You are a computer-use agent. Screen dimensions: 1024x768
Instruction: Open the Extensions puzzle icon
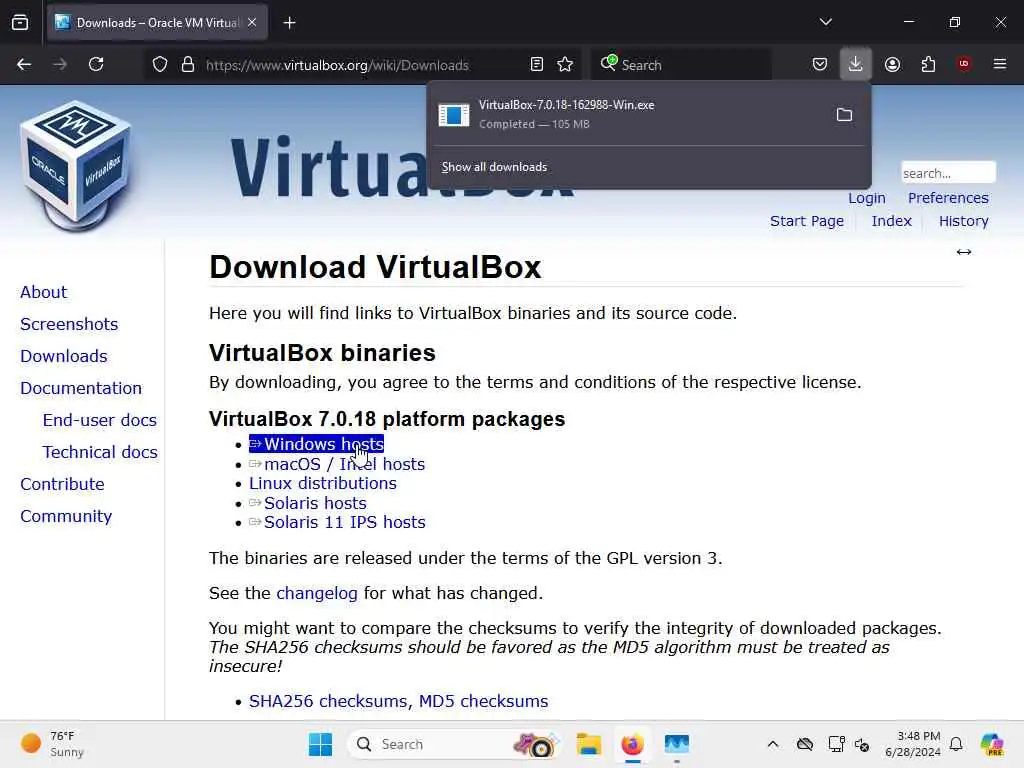(928, 64)
